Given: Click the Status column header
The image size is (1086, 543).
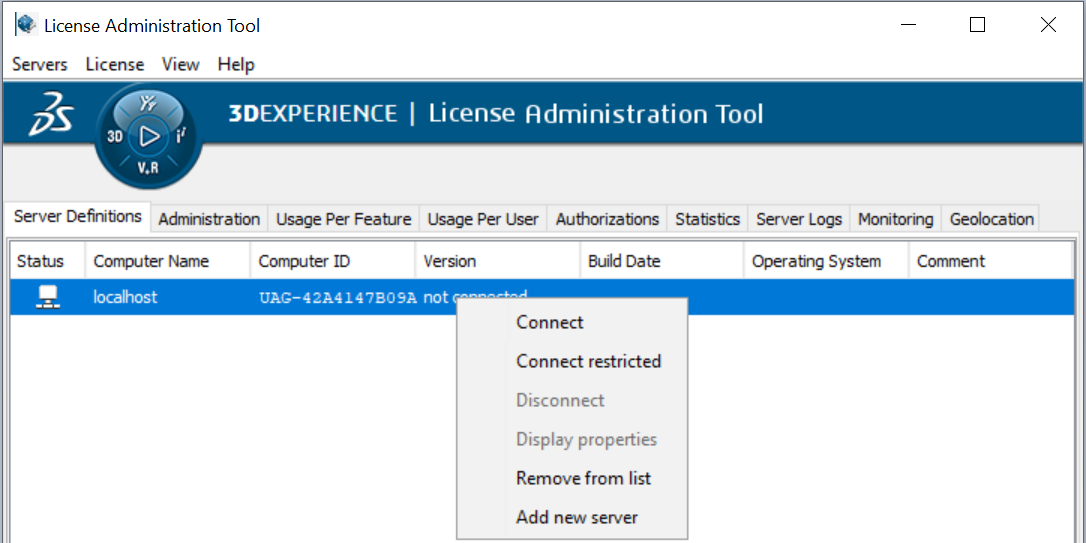Looking at the screenshot, I should pyautogui.click(x=48, y=261).
